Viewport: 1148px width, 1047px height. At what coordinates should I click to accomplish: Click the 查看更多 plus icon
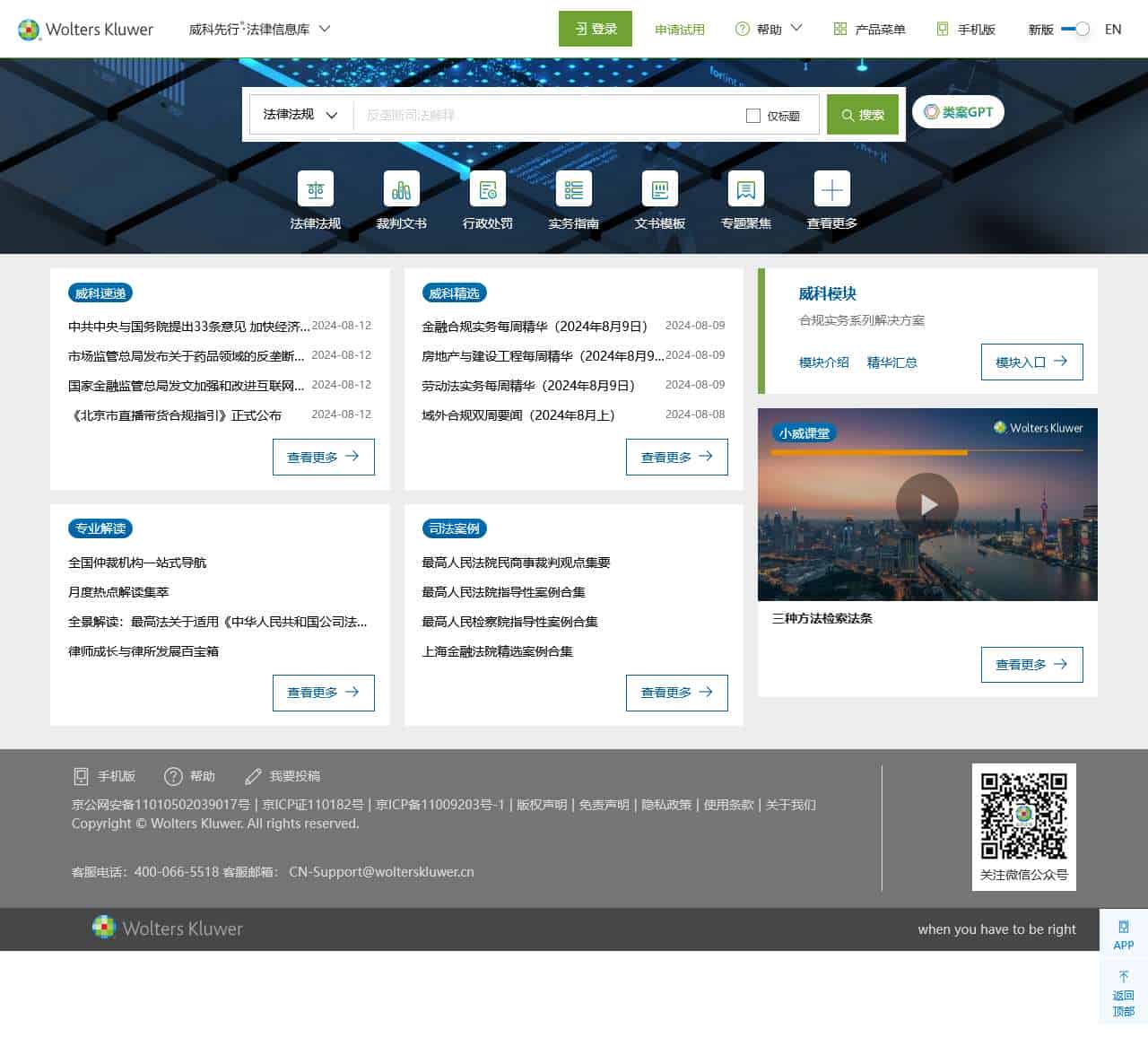coord(832,189)
